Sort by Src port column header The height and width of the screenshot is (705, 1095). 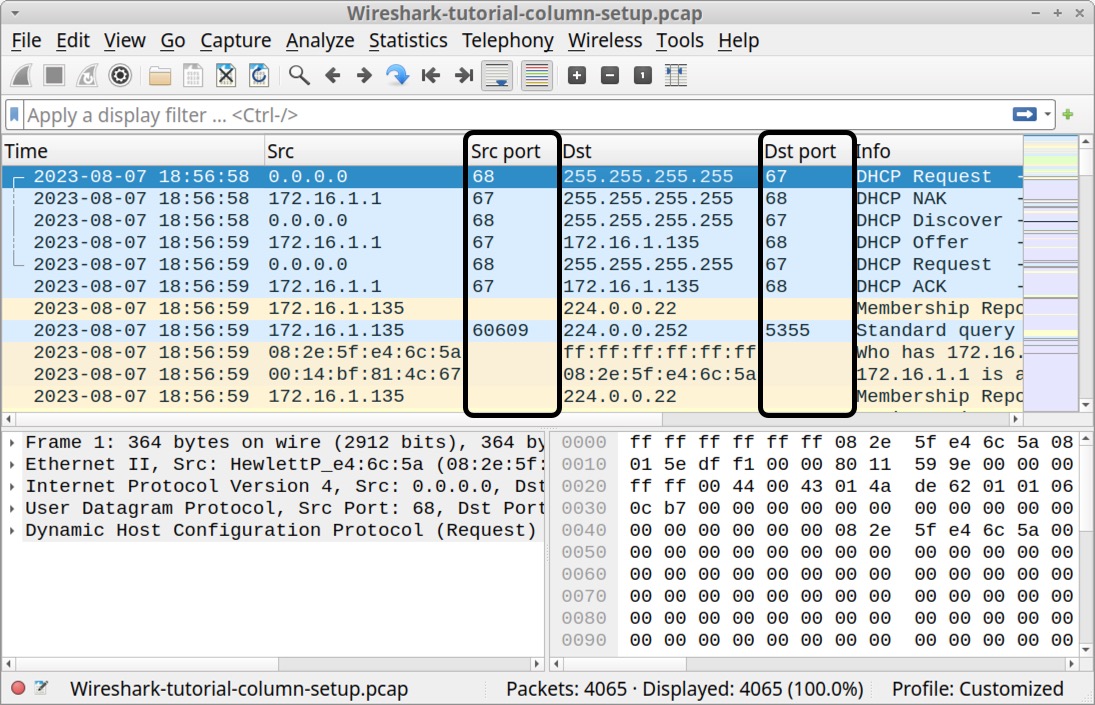click(x=512, y=151)
